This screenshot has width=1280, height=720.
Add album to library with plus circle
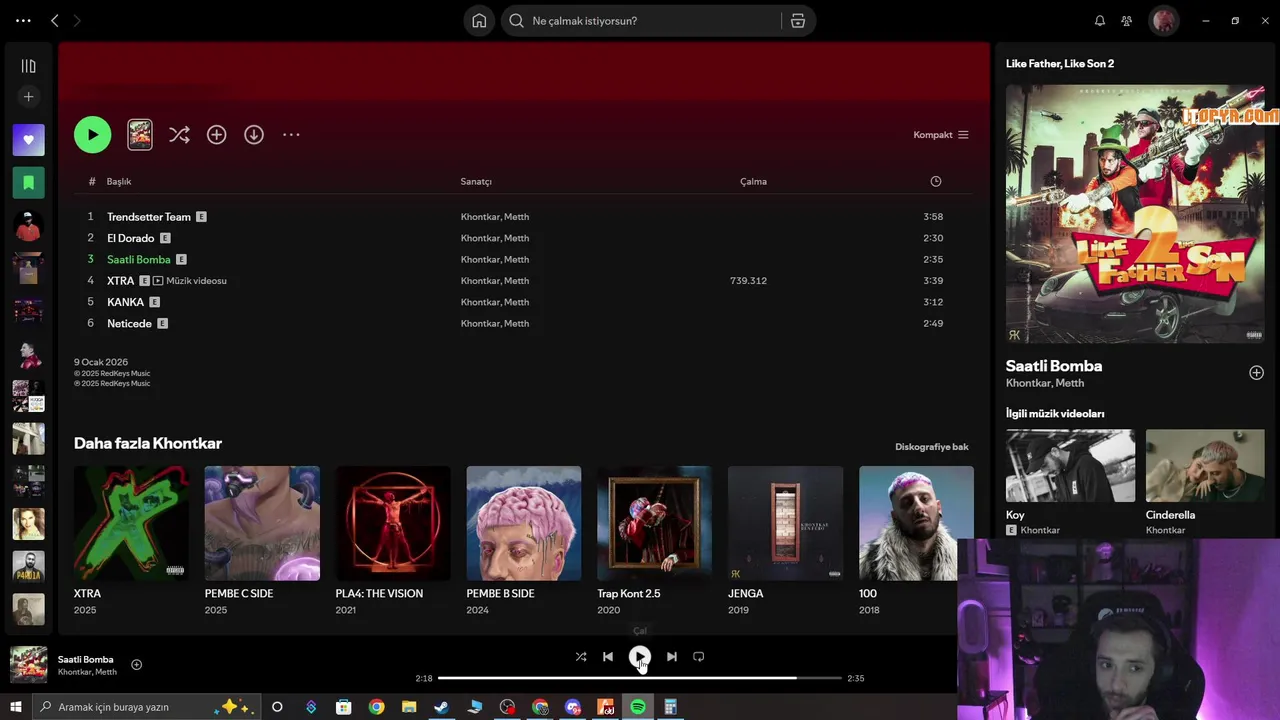click(217, 135)
